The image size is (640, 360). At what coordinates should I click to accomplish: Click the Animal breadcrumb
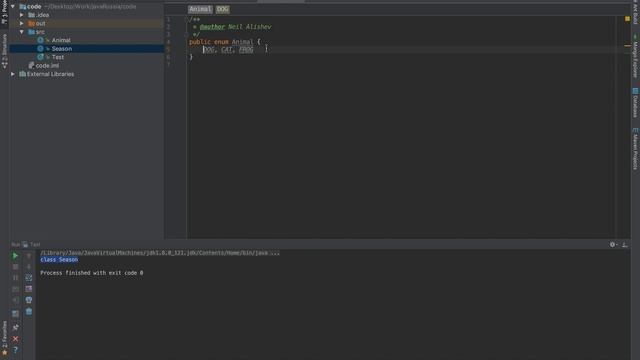(x=200, y=9)
